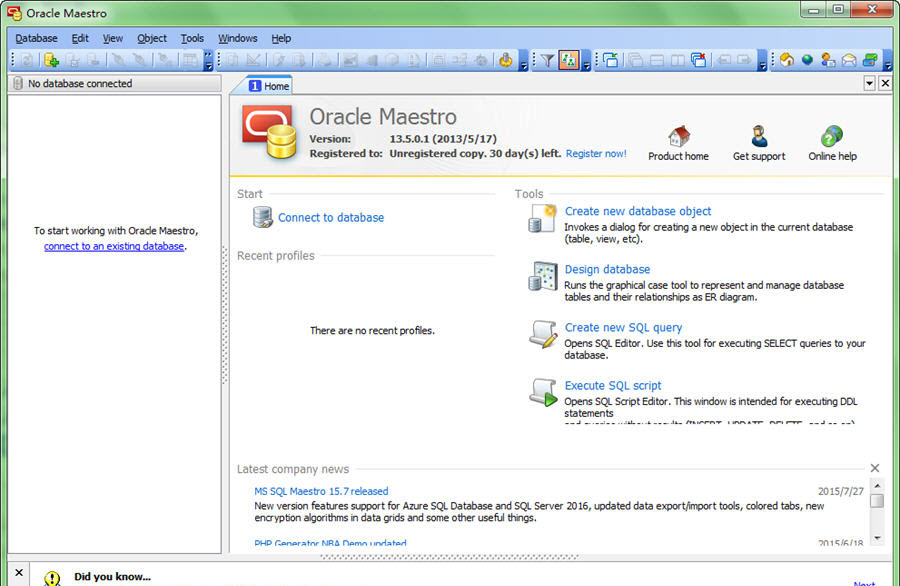Image resolution: width=900 pixels, height=586 pixels.
Task: Select the Home tab
Action: pos(269,86)
